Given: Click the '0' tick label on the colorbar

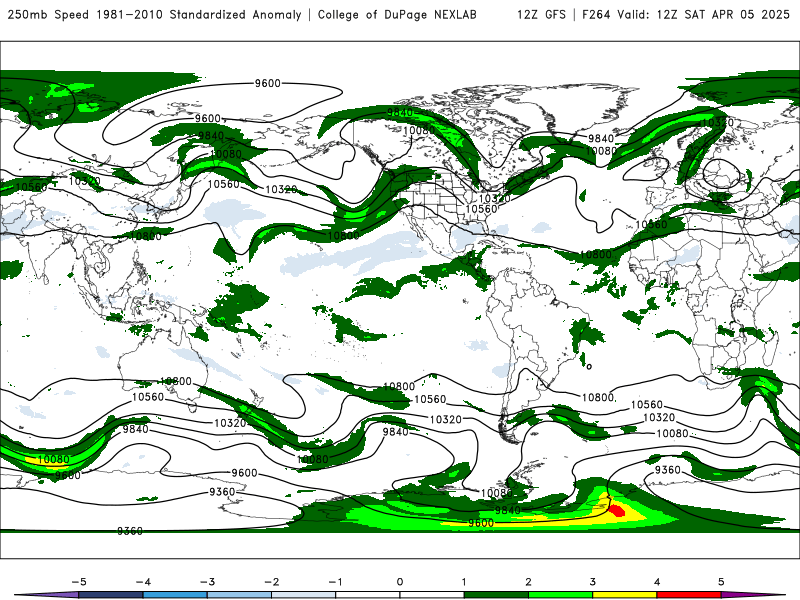Looking at the screenshot, I should click(399, 582).
